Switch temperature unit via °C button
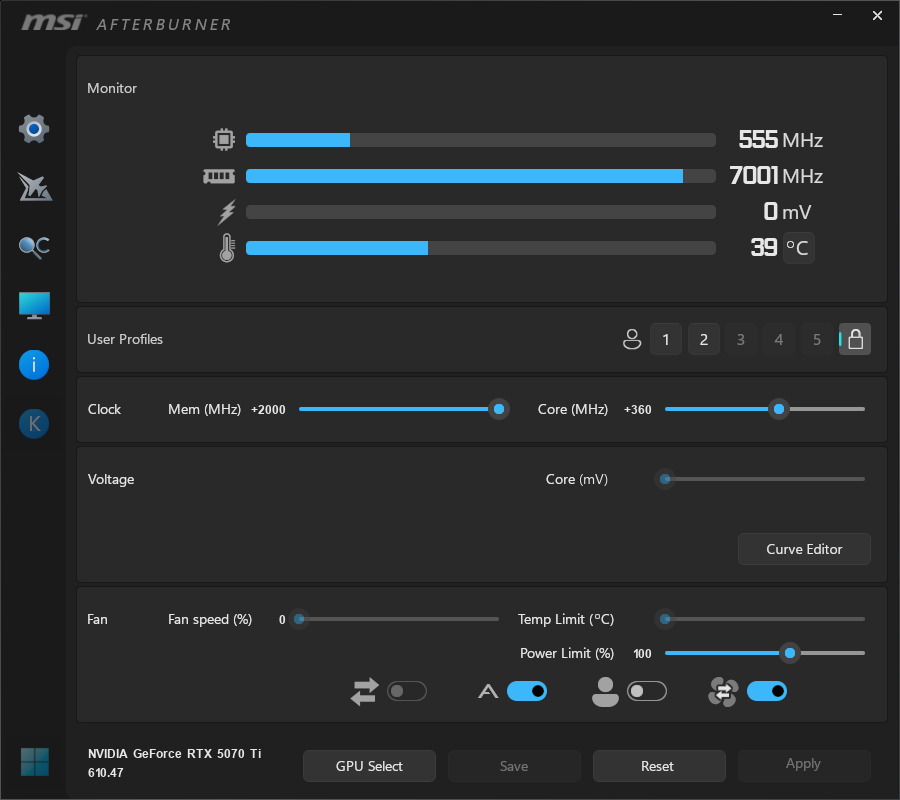 pyautogui.click(x=798, y=248)
